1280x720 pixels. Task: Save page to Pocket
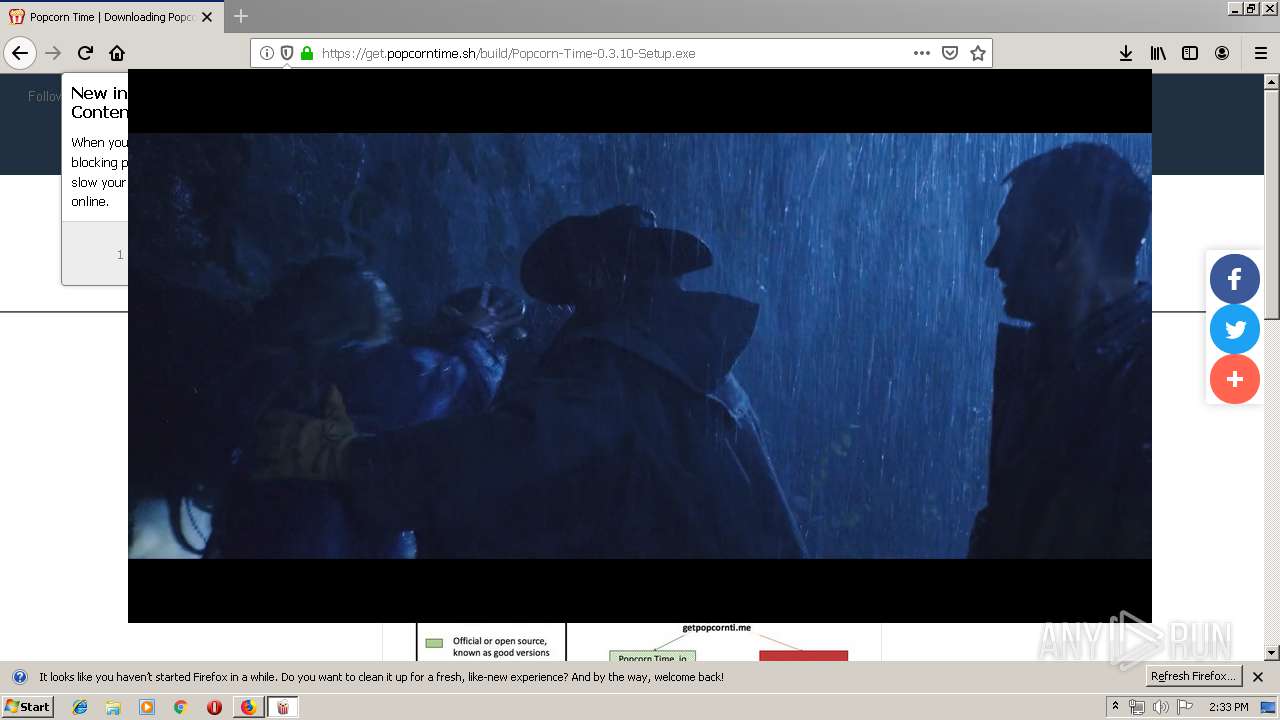tap(950, 53)
